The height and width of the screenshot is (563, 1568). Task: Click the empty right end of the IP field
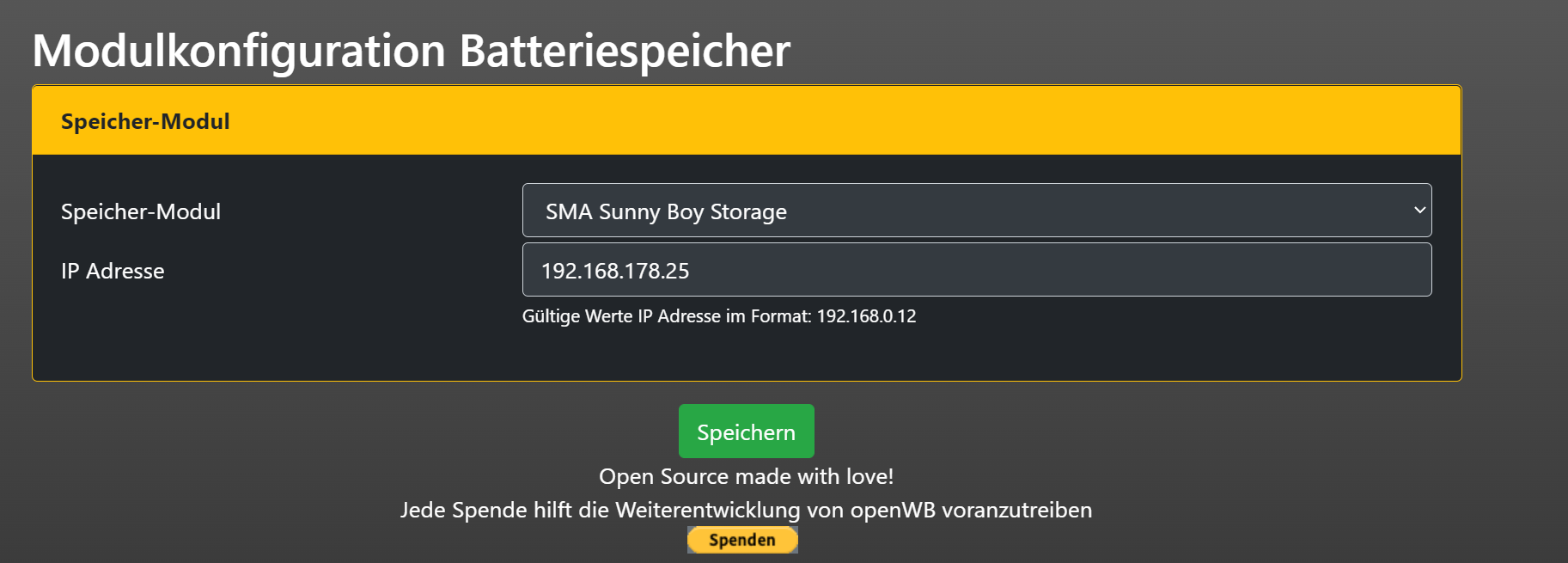[x=1332, y=270]
